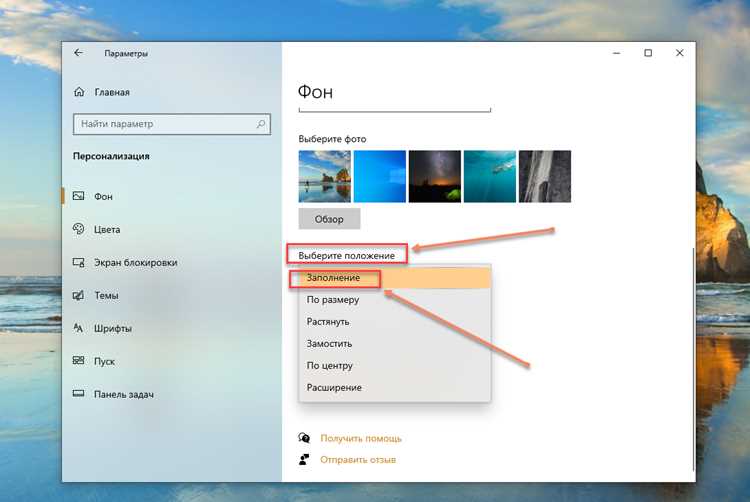Focus the Найти параметр search field

(x=172, y=124)
